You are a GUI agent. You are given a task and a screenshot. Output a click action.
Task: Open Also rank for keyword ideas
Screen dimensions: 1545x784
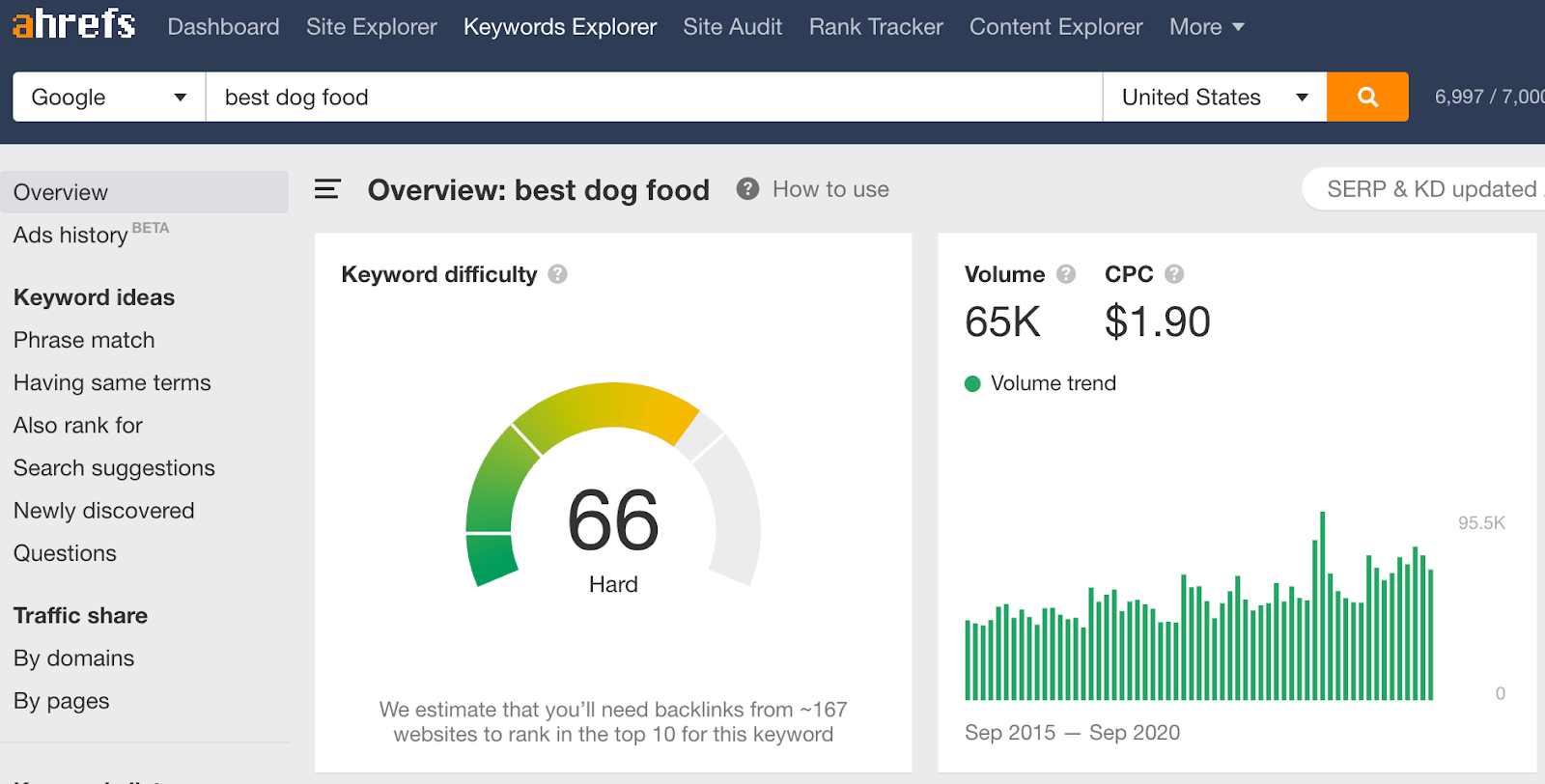coord(78,425)
